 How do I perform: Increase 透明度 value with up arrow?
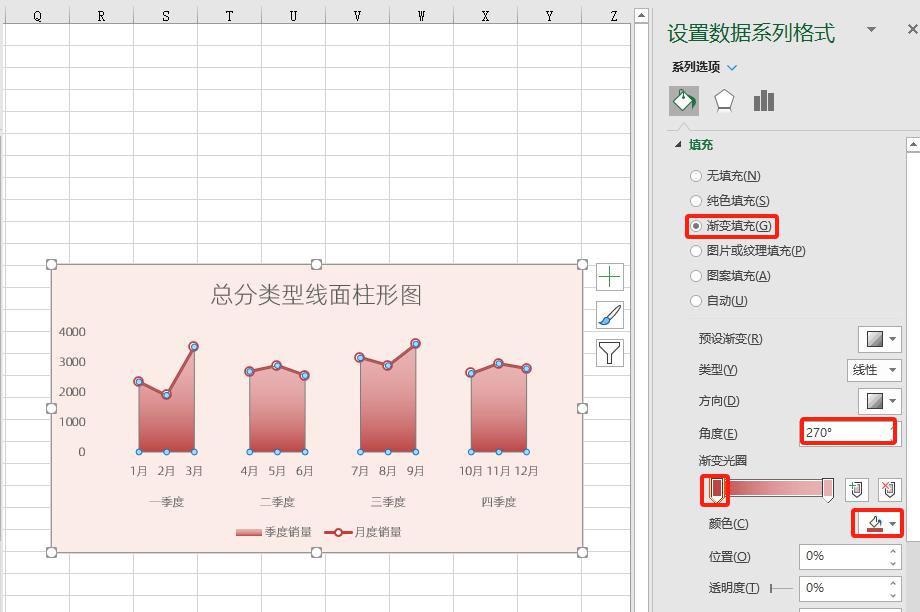893,583
